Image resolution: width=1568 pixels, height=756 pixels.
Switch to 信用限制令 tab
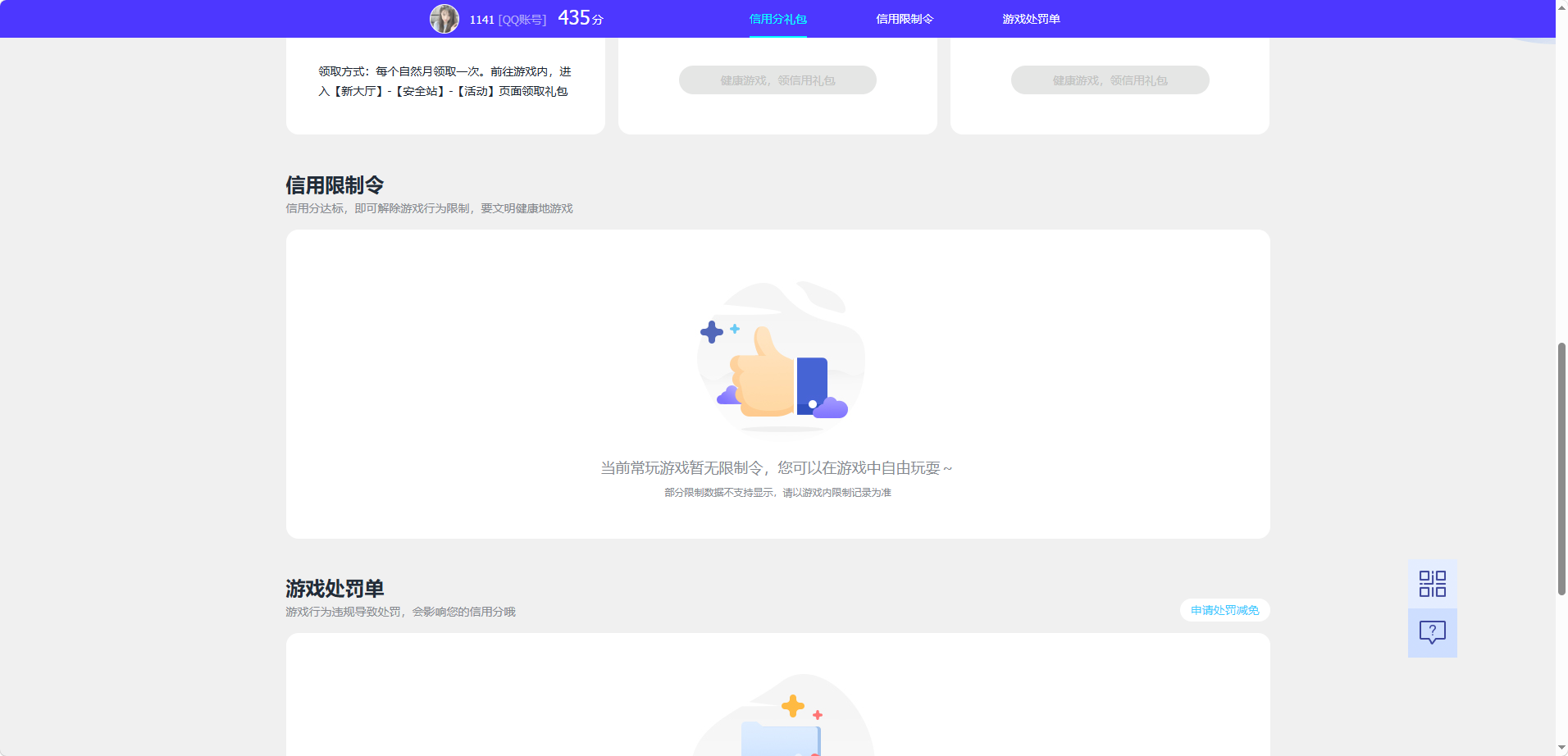(x=905, y=19)
